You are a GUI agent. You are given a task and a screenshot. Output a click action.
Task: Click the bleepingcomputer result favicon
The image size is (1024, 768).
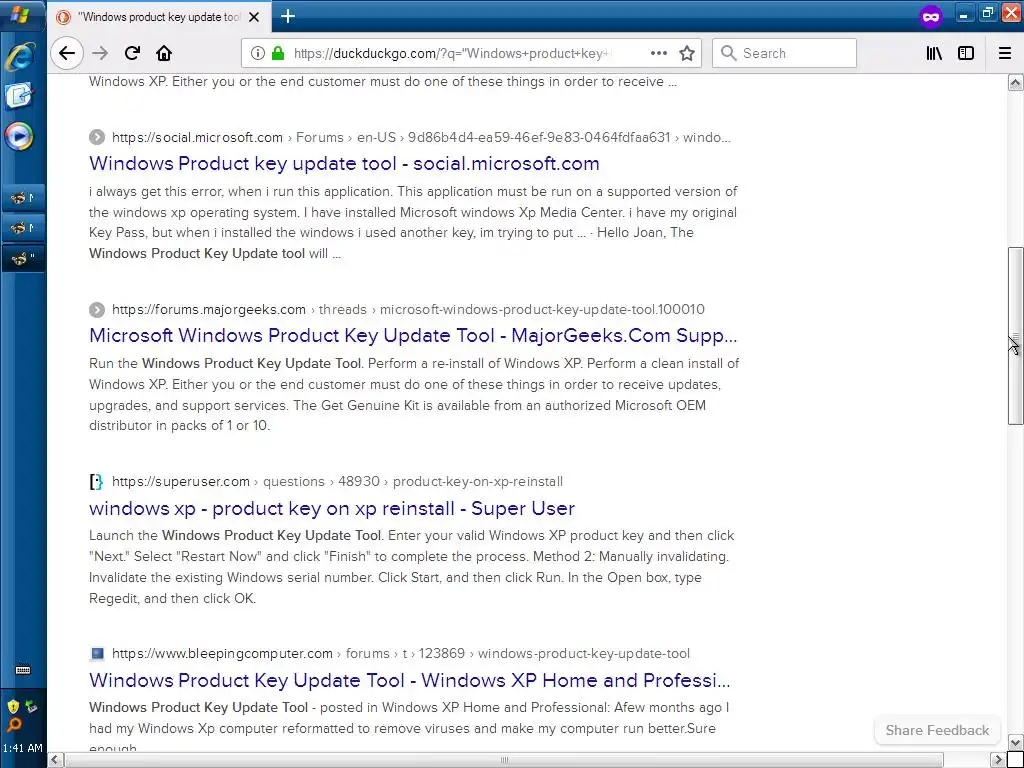tap(97, 654)
